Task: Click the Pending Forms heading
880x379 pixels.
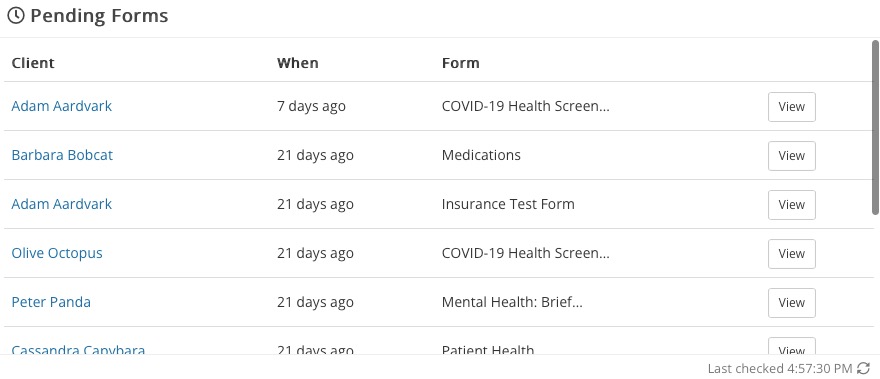Action: point(99,16)
